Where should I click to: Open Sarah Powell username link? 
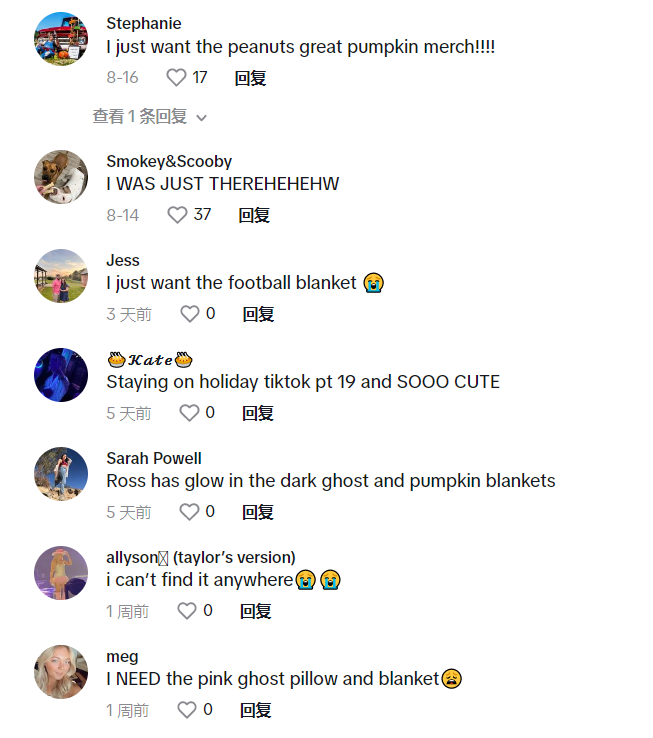tap(153, 458)
